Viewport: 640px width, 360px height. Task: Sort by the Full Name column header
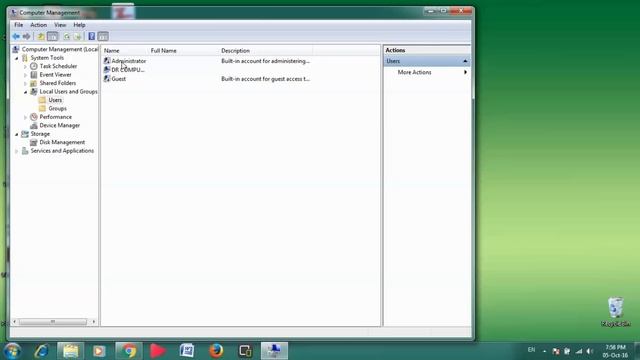point(183,51)
